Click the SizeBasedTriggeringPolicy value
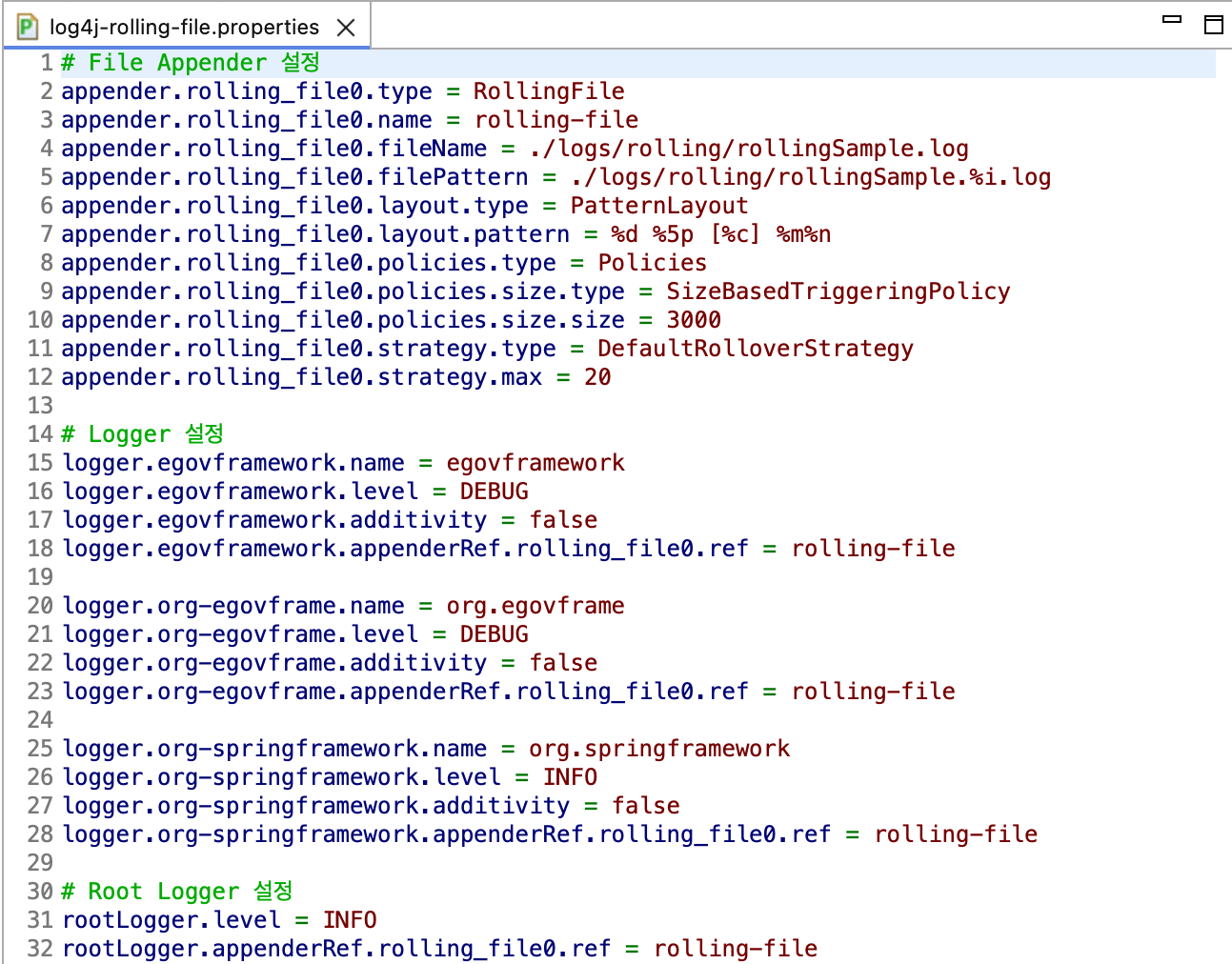 [838, 291]
